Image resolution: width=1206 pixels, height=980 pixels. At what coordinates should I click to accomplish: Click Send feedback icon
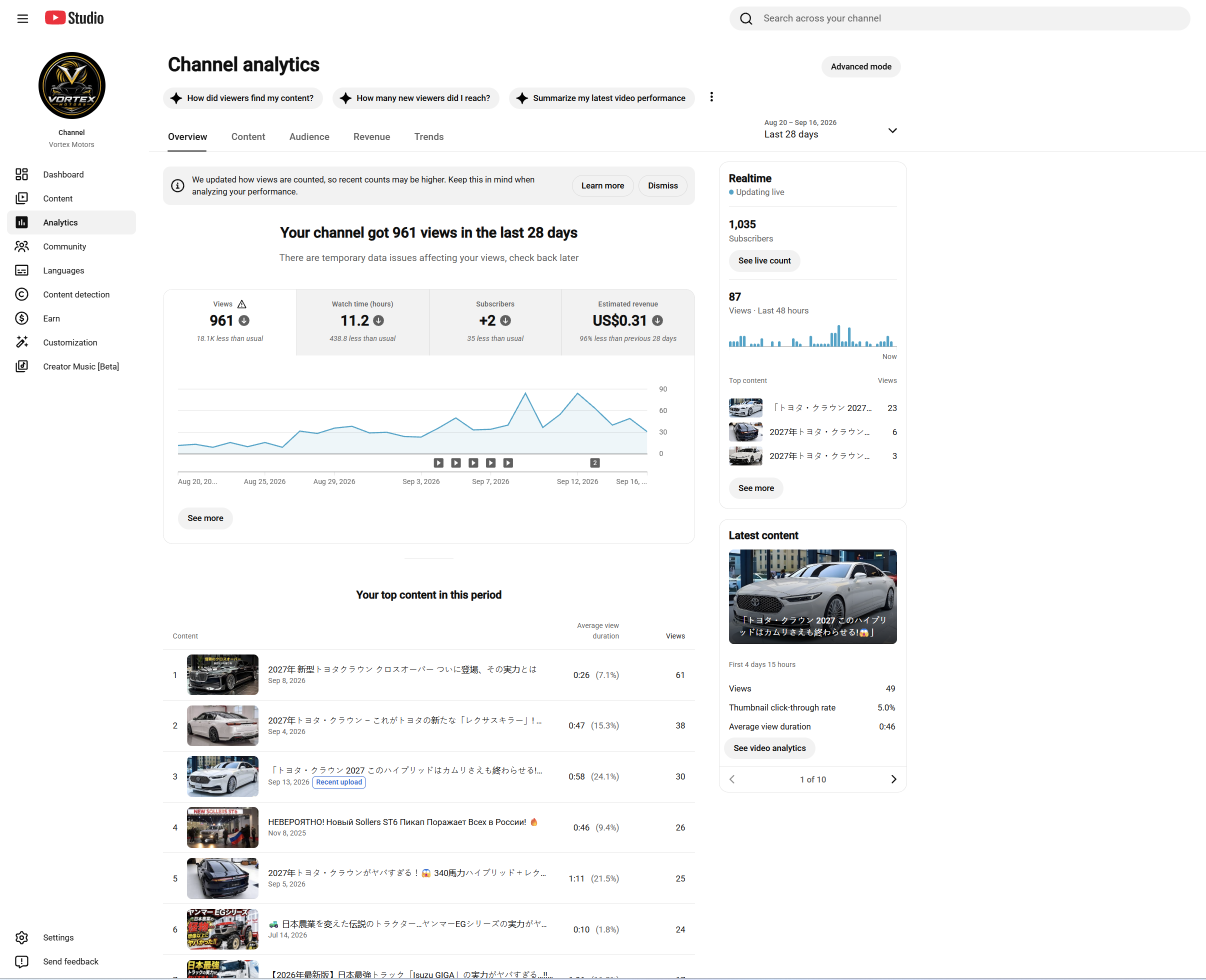pyautogui.click(x=22, y=961)
